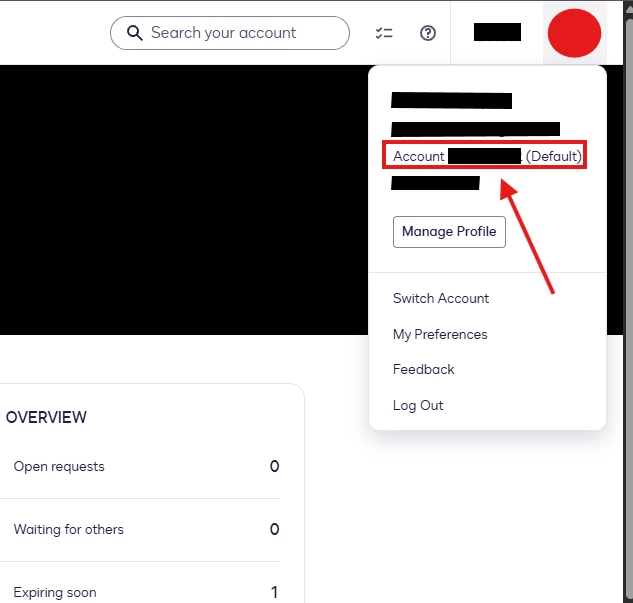This screenshot has width=633, height=603.
Task: Choose Feedback in the profile menu
Action: click(423, 369)
